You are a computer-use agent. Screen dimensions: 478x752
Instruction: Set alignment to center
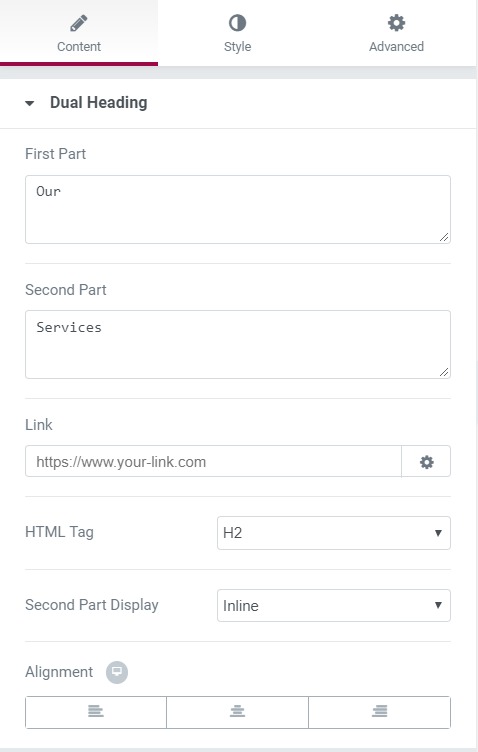pos(237,712)
